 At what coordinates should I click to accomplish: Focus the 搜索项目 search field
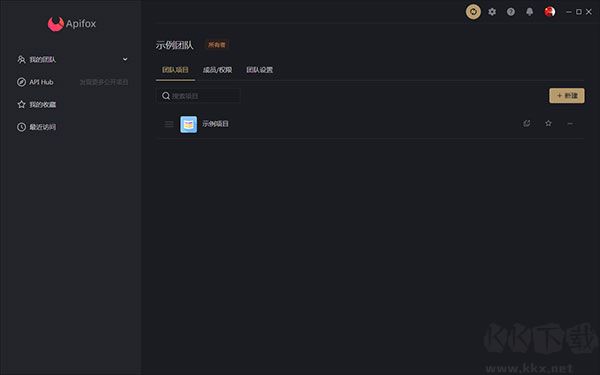tap(199, 96)
